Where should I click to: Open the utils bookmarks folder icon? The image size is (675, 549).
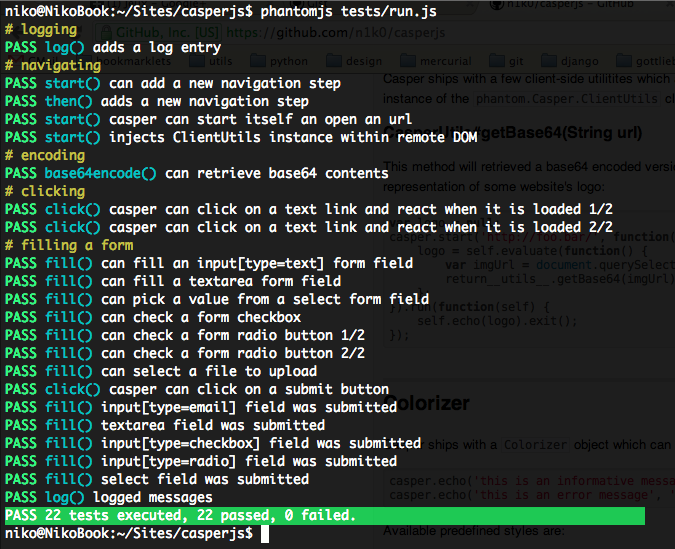[197, 61]
